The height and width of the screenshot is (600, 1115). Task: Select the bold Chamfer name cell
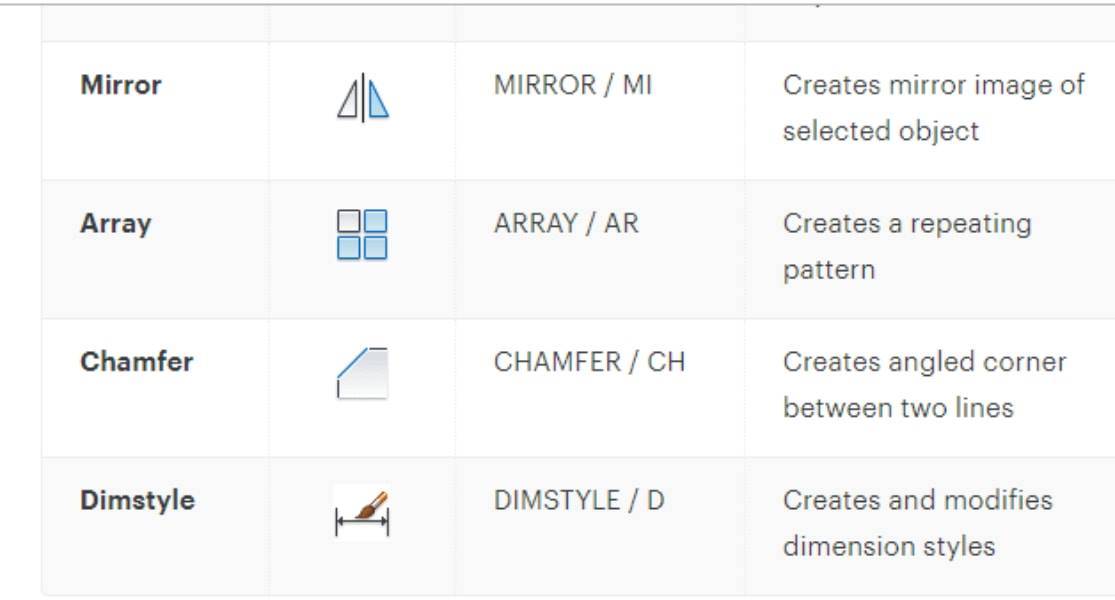(x=137, y=362)
